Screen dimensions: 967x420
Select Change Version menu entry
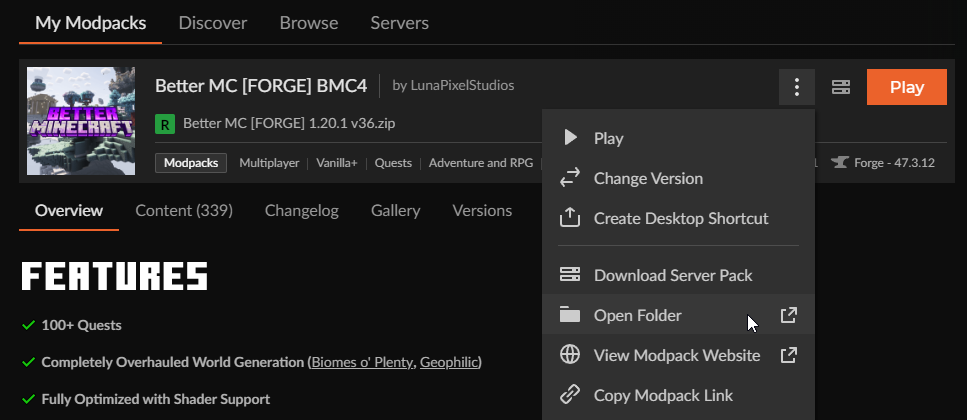point(678,178)
